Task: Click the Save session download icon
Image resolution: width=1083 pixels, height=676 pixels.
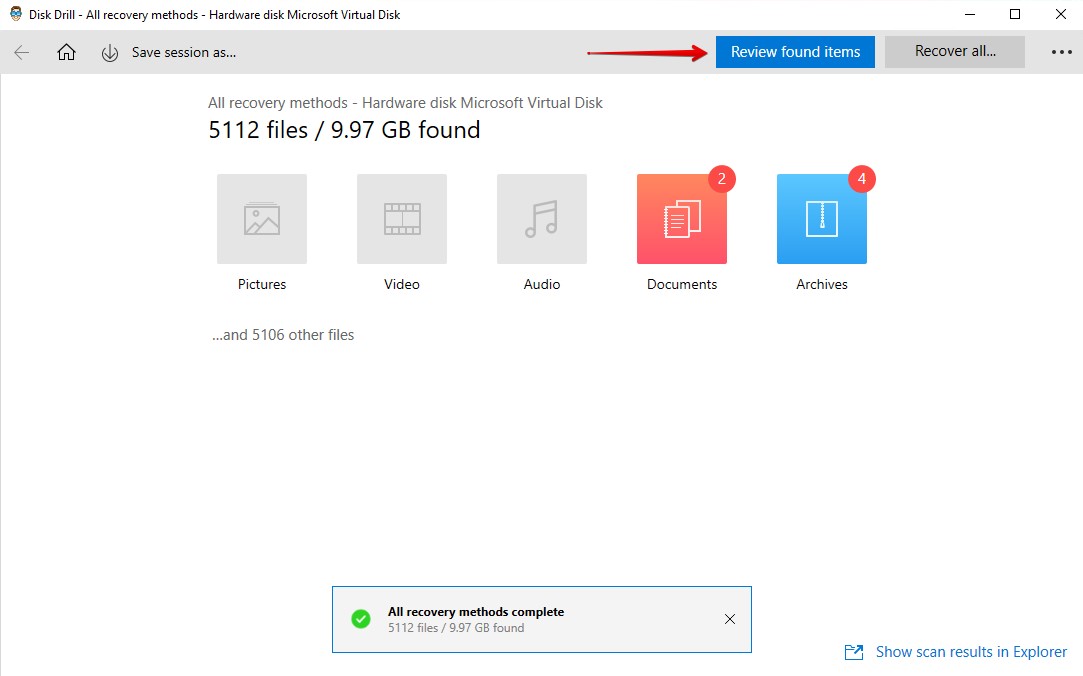Action: pyautogui.click(x=110, y=53)
